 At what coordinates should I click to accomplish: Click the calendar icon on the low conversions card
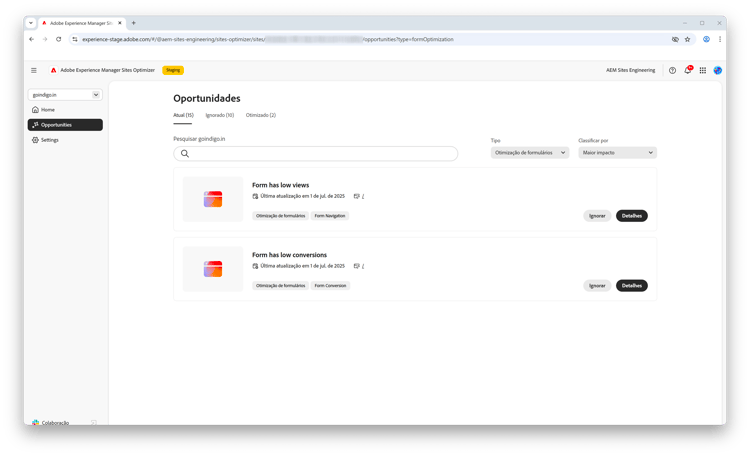coord(255,266)
